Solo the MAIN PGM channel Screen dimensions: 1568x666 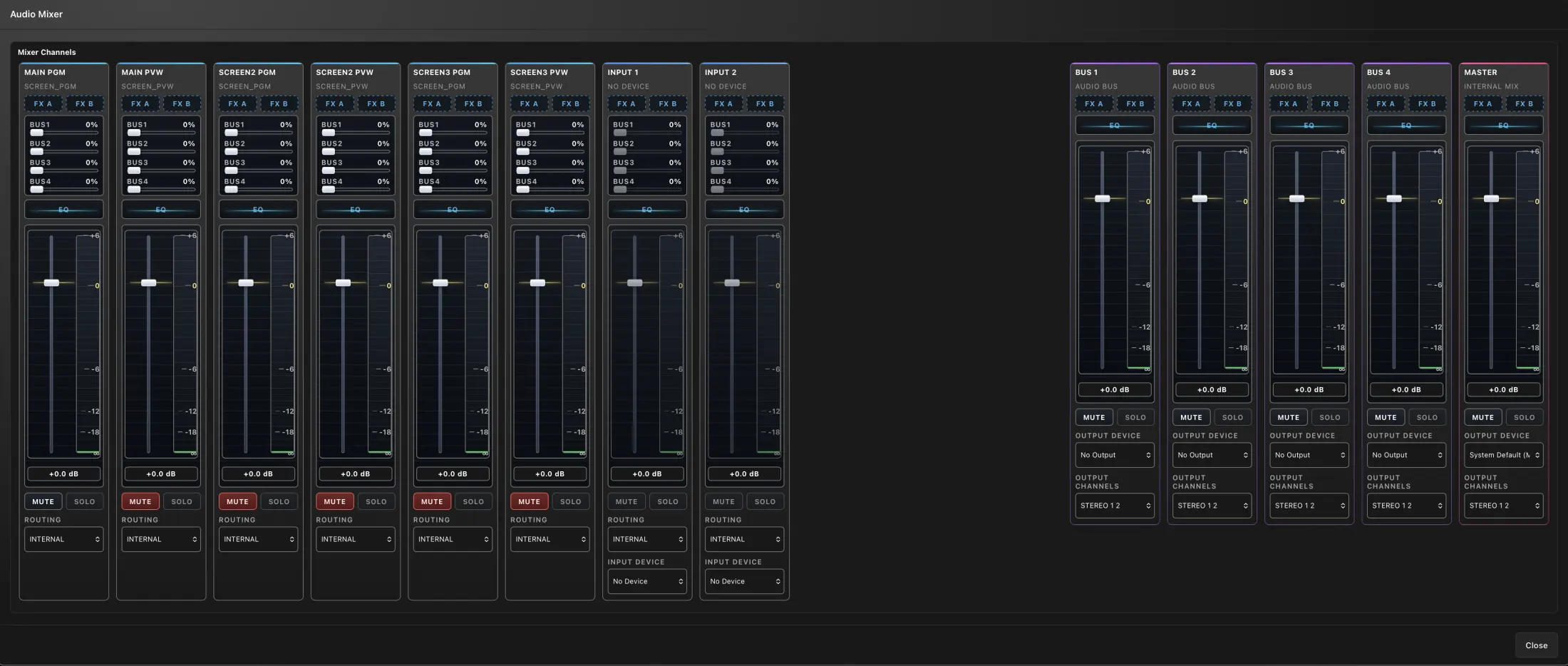point(85,501)
